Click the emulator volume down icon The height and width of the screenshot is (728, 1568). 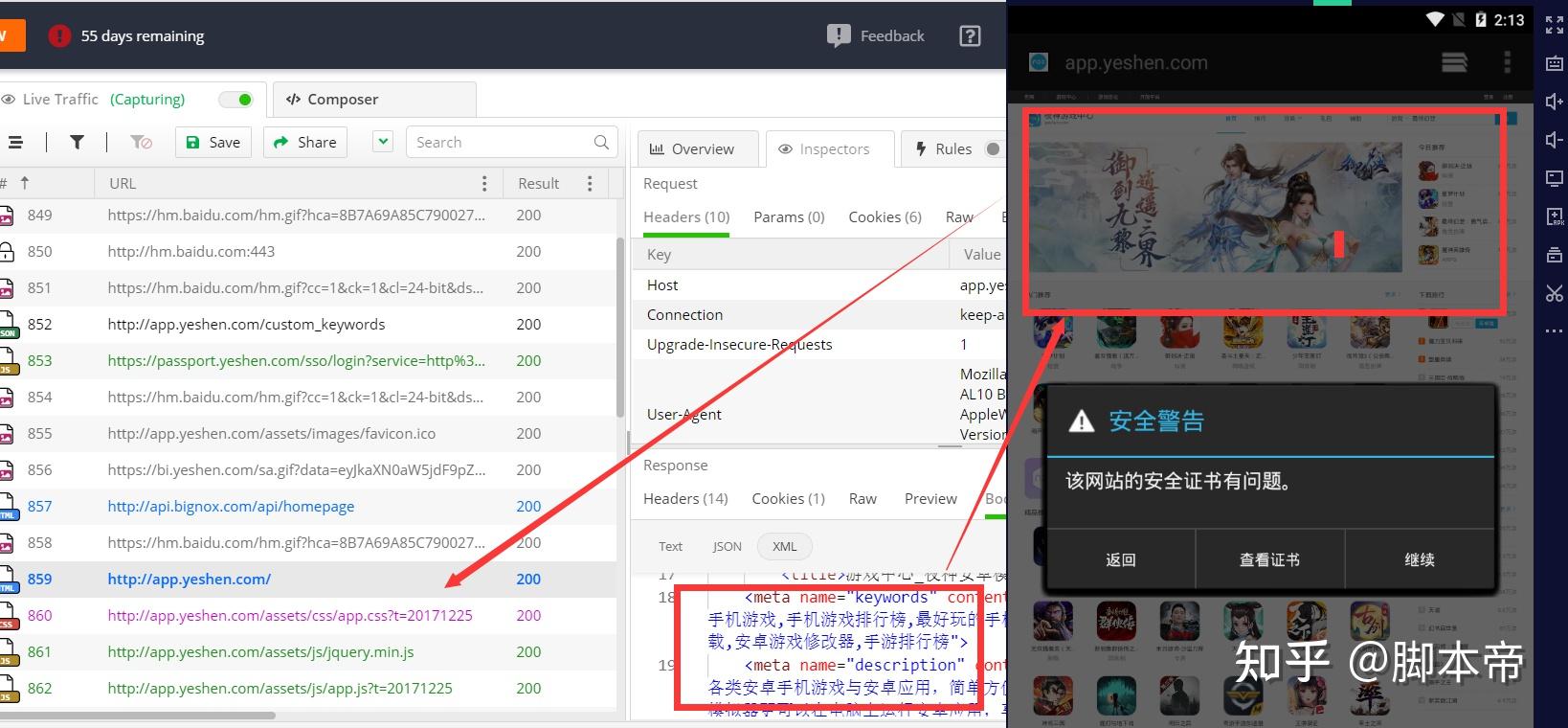pyautogui.click(x=1555, y=140)
